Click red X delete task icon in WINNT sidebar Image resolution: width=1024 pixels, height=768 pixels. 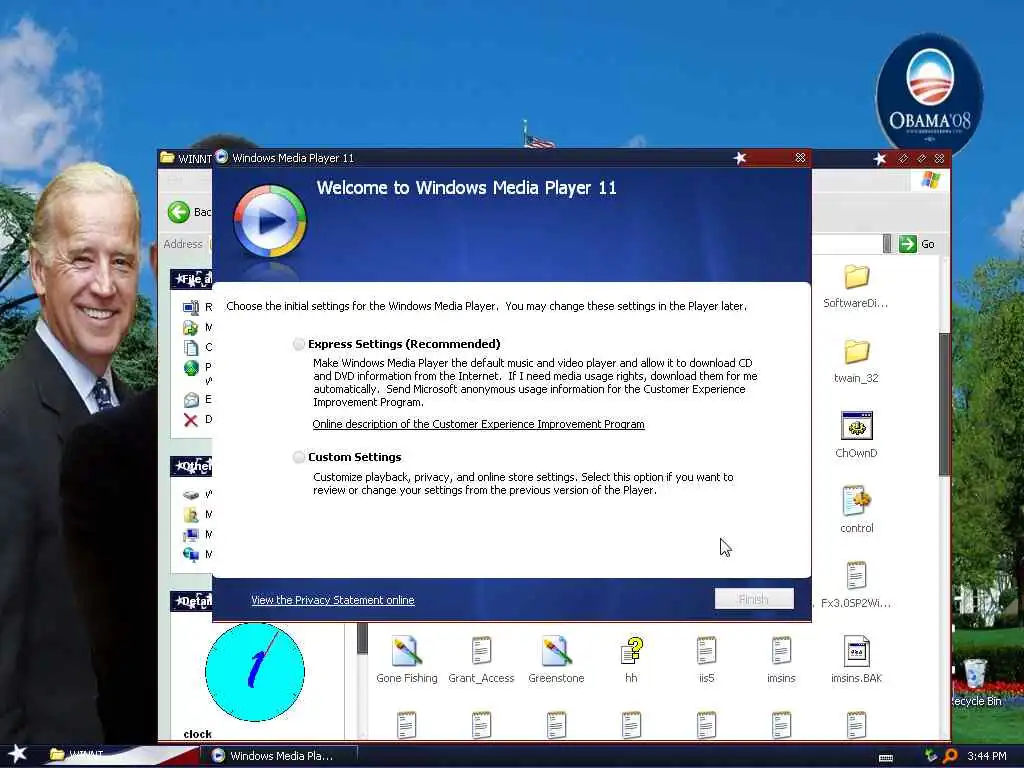(x=191, y=420)
